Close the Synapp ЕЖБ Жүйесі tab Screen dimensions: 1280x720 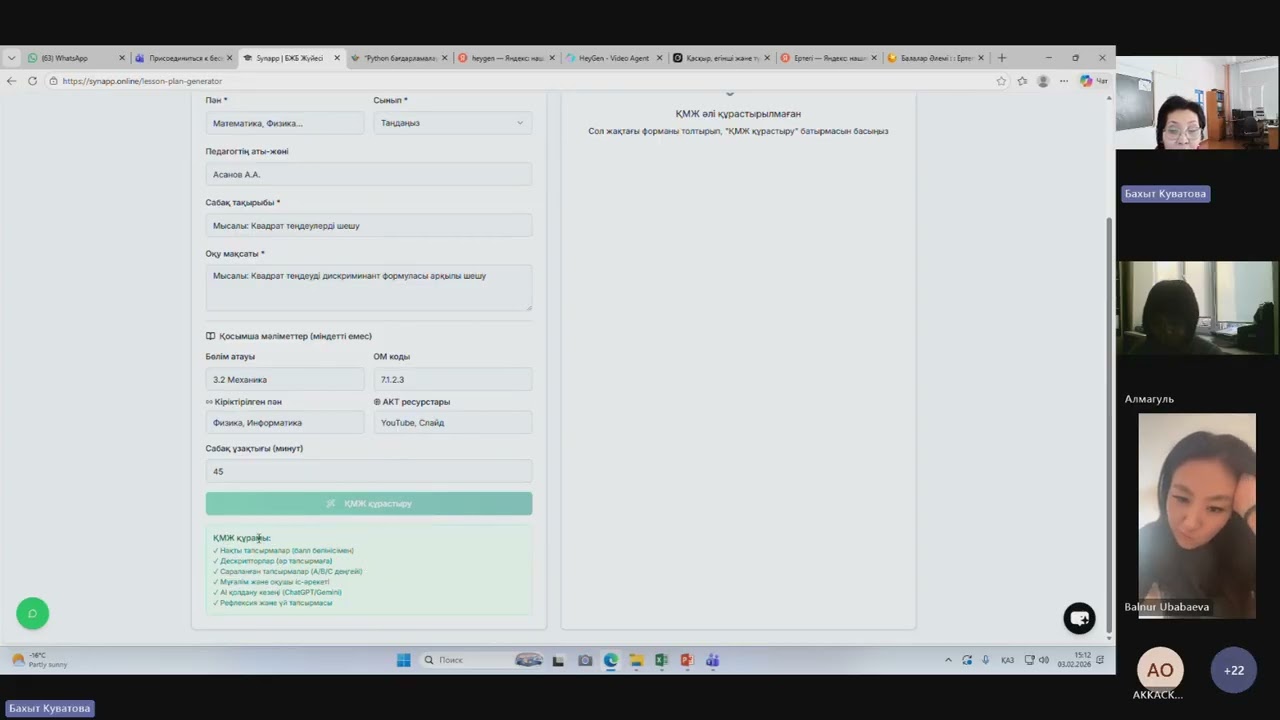coord(337,58)
